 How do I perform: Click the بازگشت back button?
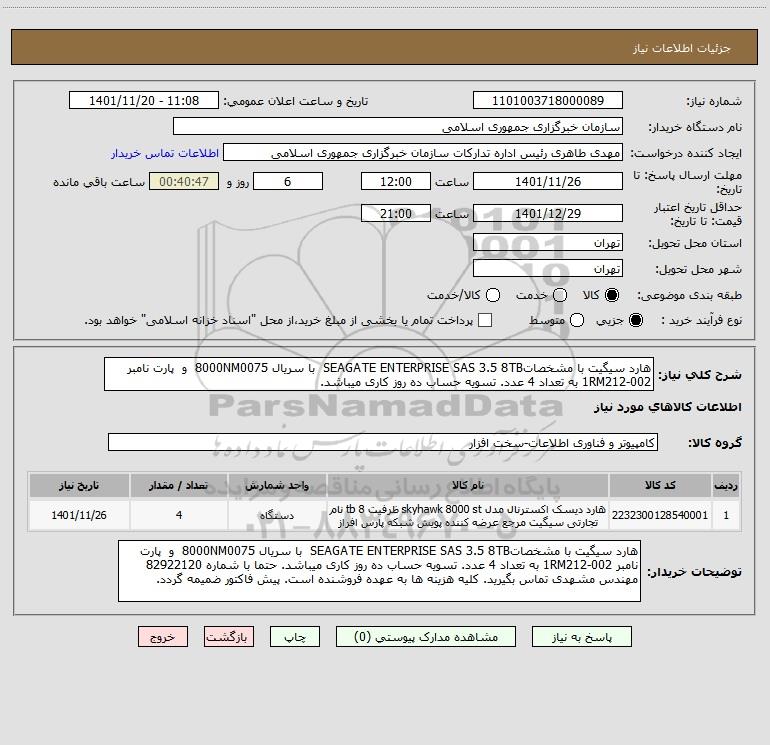pyautogui.click(x=229, y=637)
